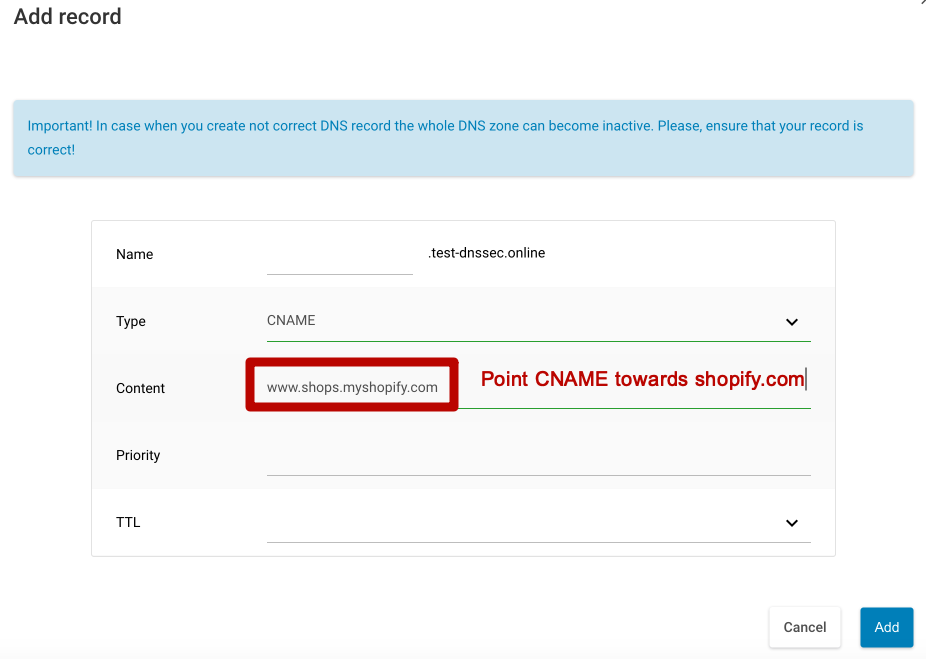This screenshot has width=926, height=659.
Task: Click the Priority input field
Action: (x=539, y=455)
